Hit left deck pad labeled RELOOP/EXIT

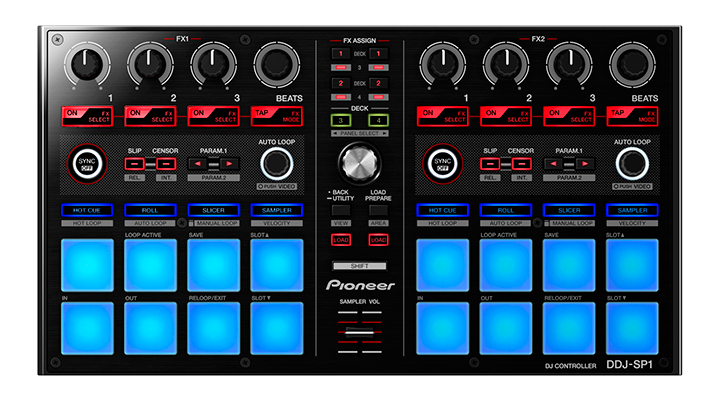point(214,328)
